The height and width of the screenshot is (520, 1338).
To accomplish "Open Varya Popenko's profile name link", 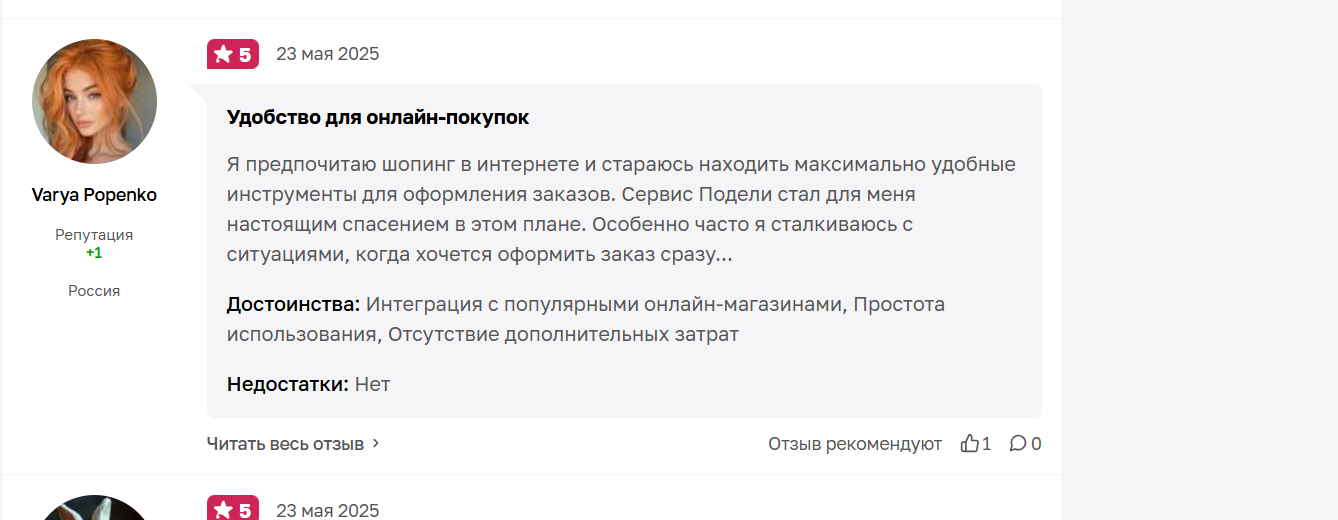I will [94, 195].
